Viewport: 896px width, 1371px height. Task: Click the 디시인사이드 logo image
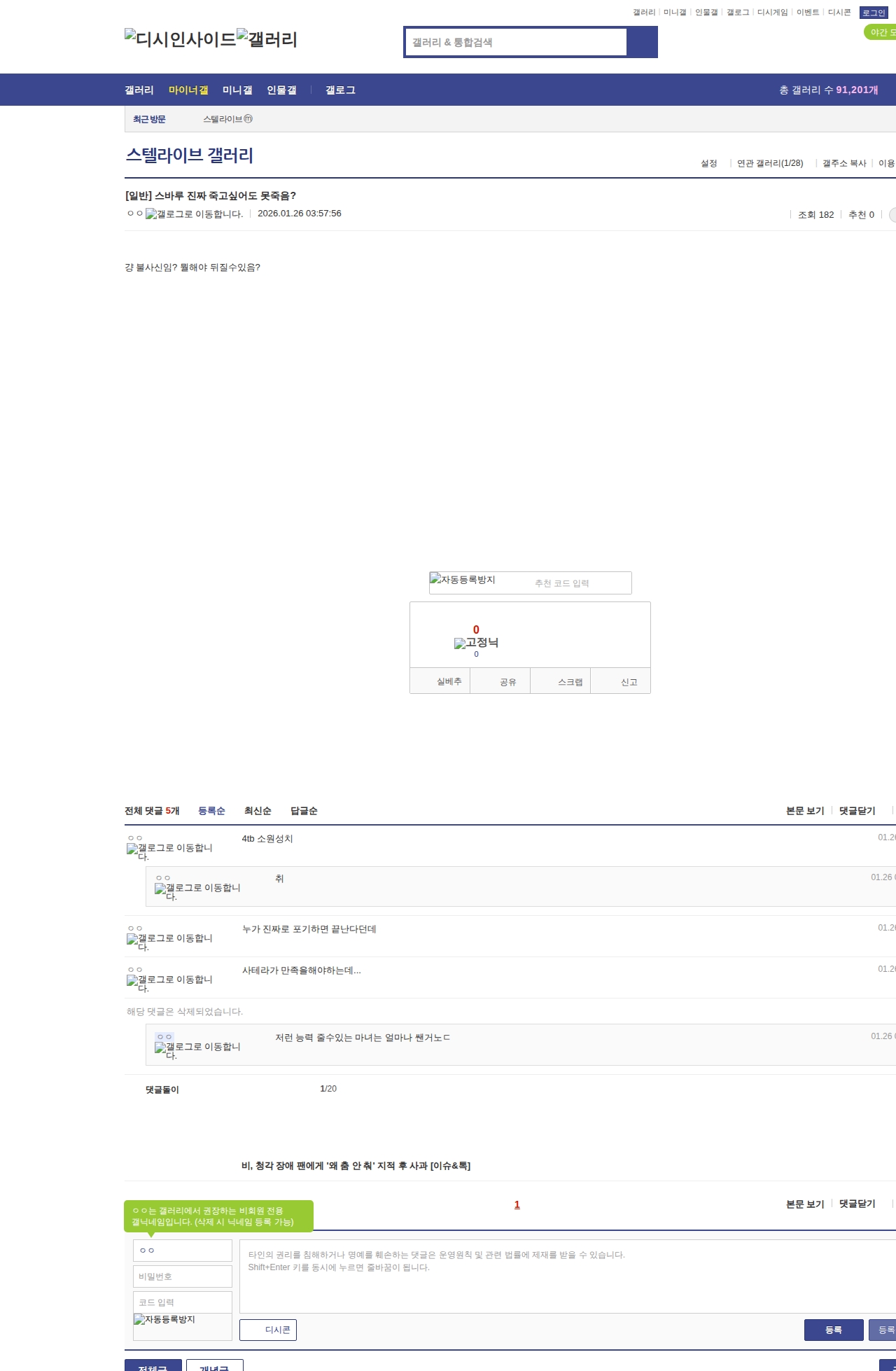[x=180, y=39]
